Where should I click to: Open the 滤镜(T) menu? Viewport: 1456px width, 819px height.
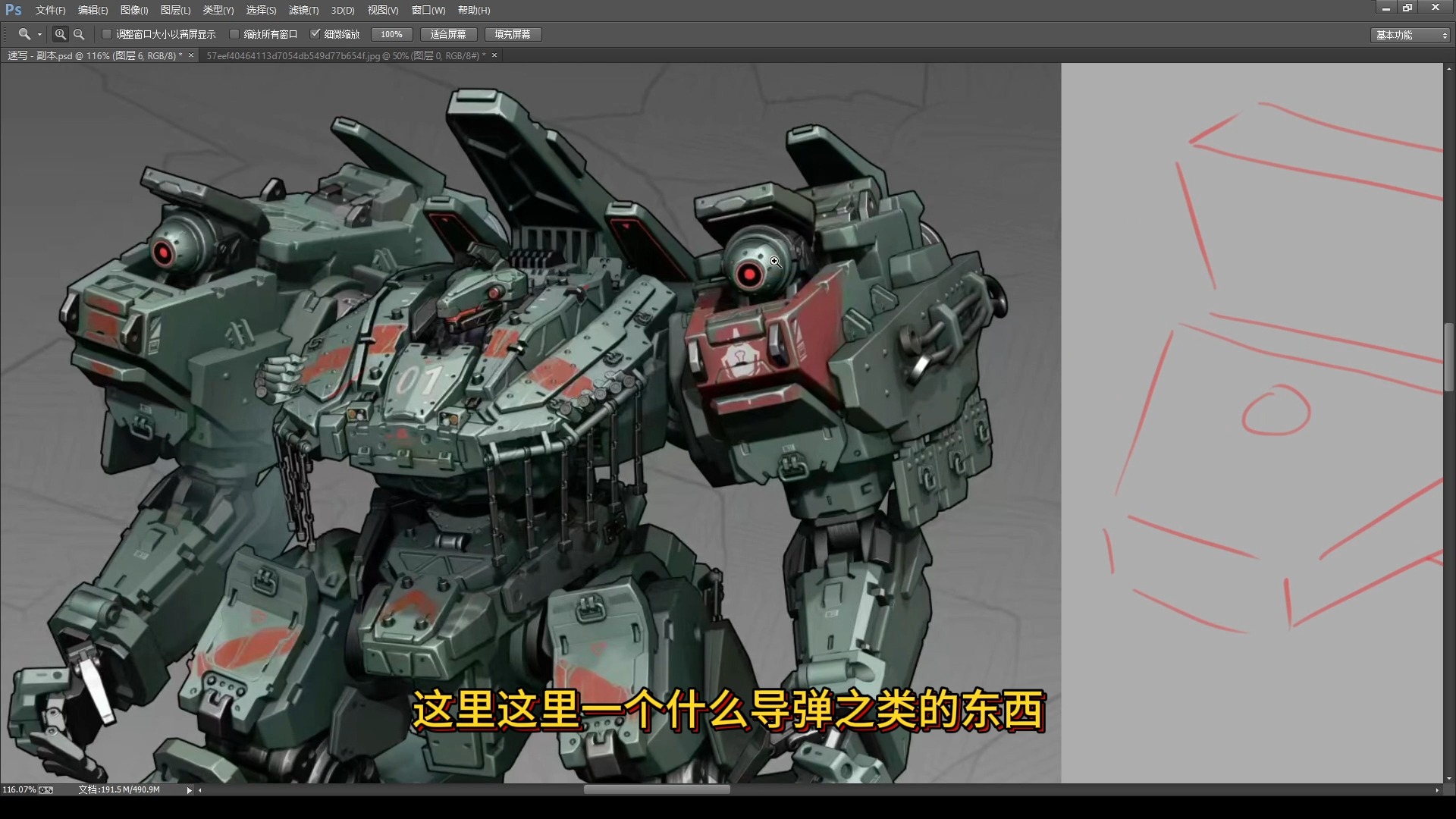tap(303, 10)
